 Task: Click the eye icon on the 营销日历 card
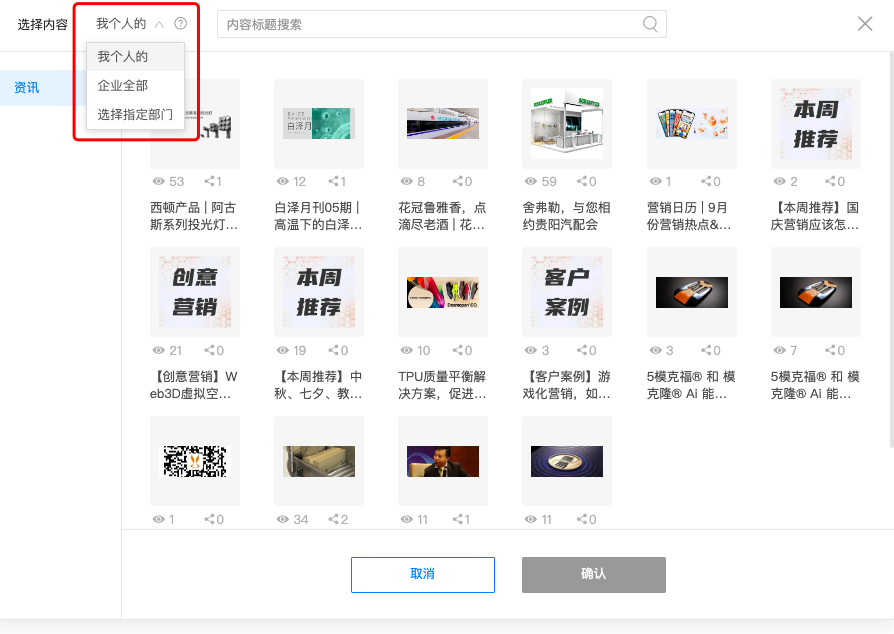(656, 181)
